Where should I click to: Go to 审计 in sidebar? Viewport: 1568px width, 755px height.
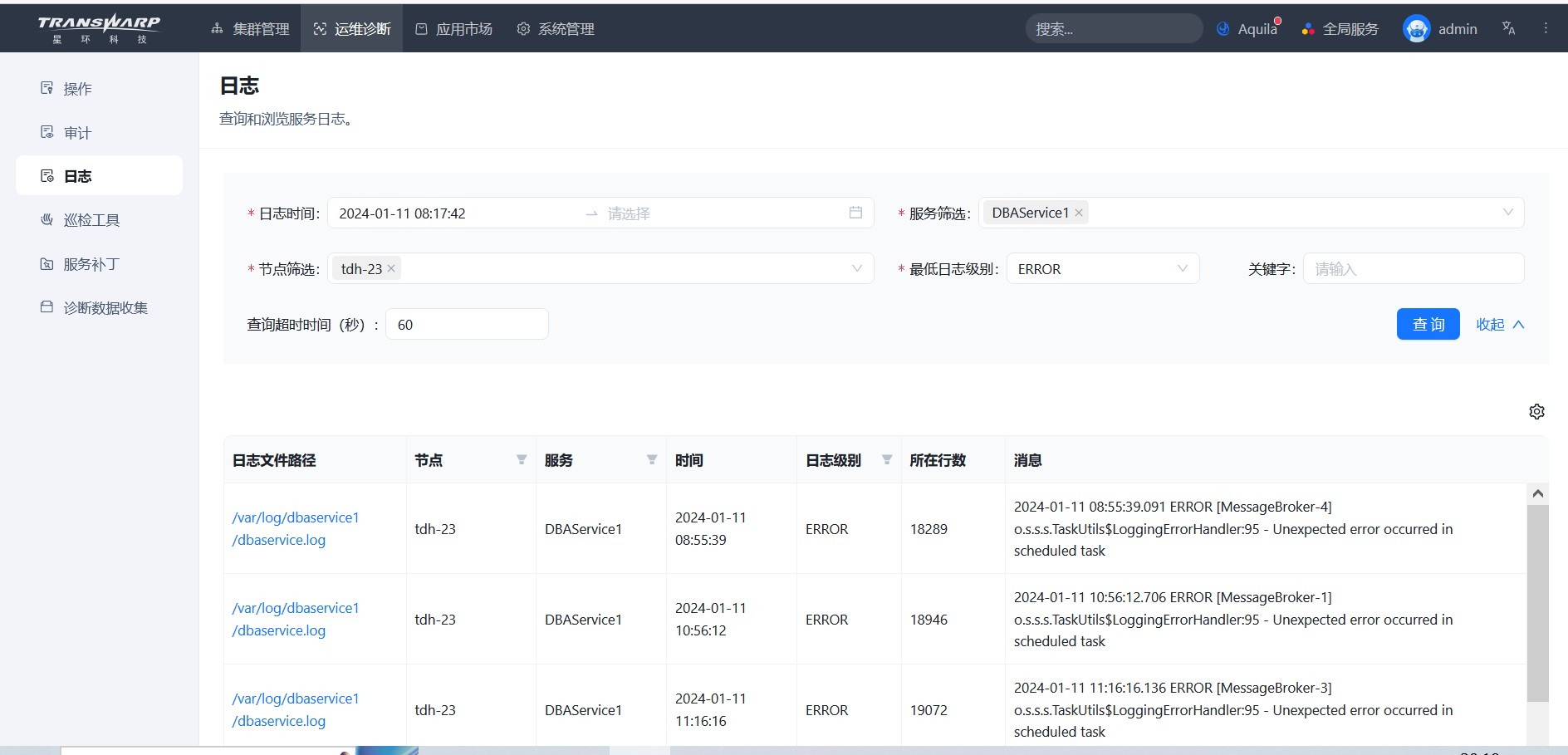tap(99, 132)
